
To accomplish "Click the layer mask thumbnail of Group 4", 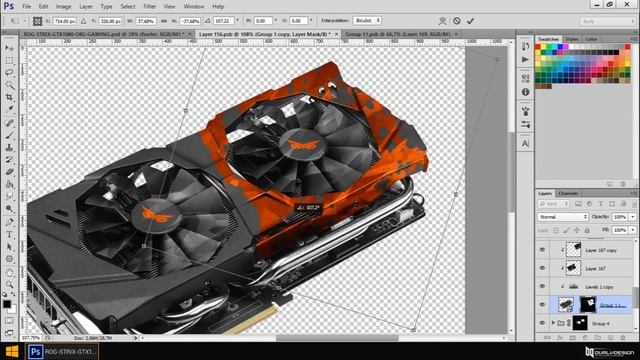I will click(x=580, y=323).
